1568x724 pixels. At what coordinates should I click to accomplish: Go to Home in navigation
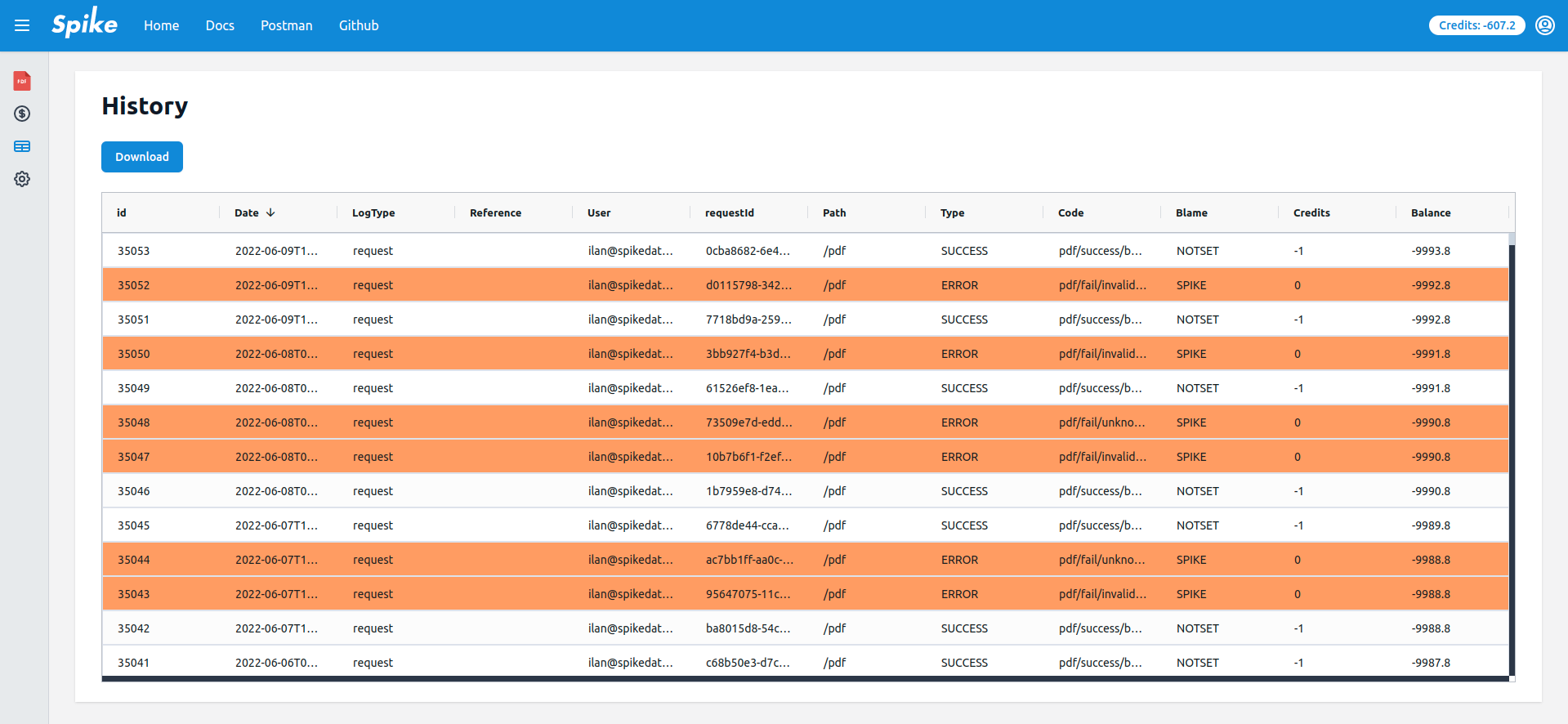pos(161,25)
